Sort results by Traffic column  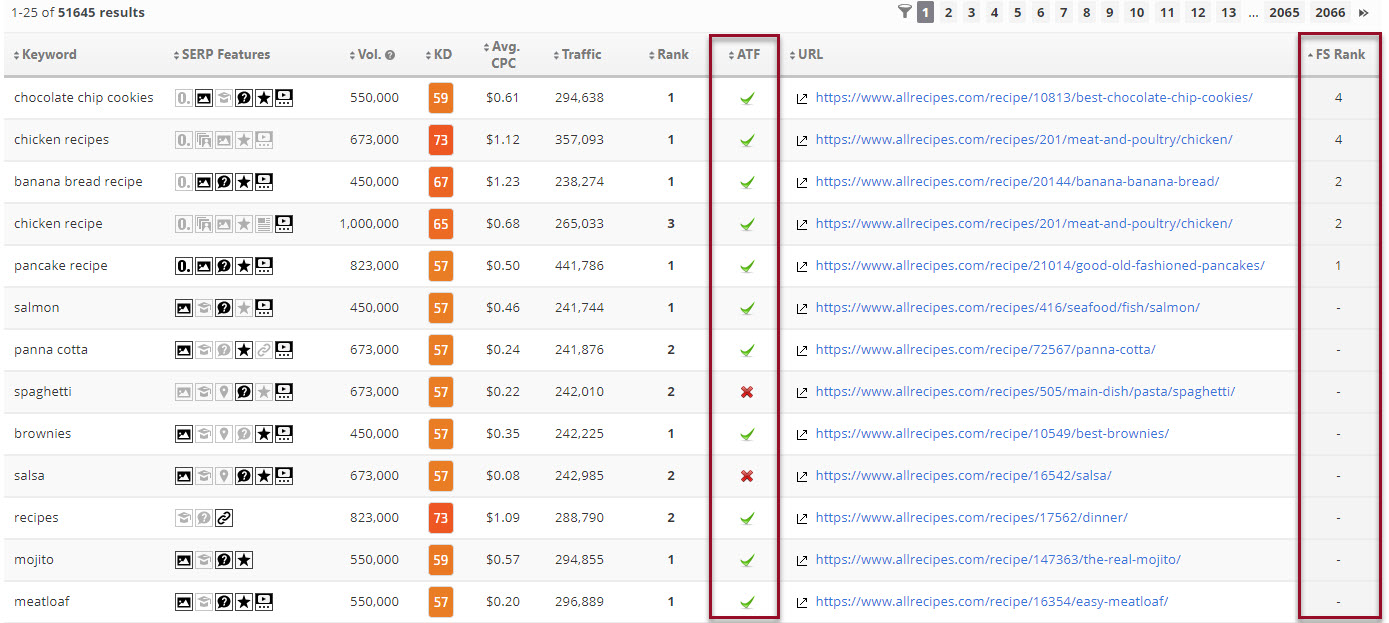pos(580,55)
